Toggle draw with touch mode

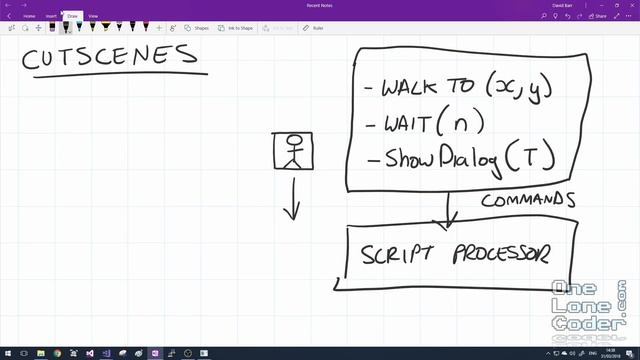(x=173, y=28)
